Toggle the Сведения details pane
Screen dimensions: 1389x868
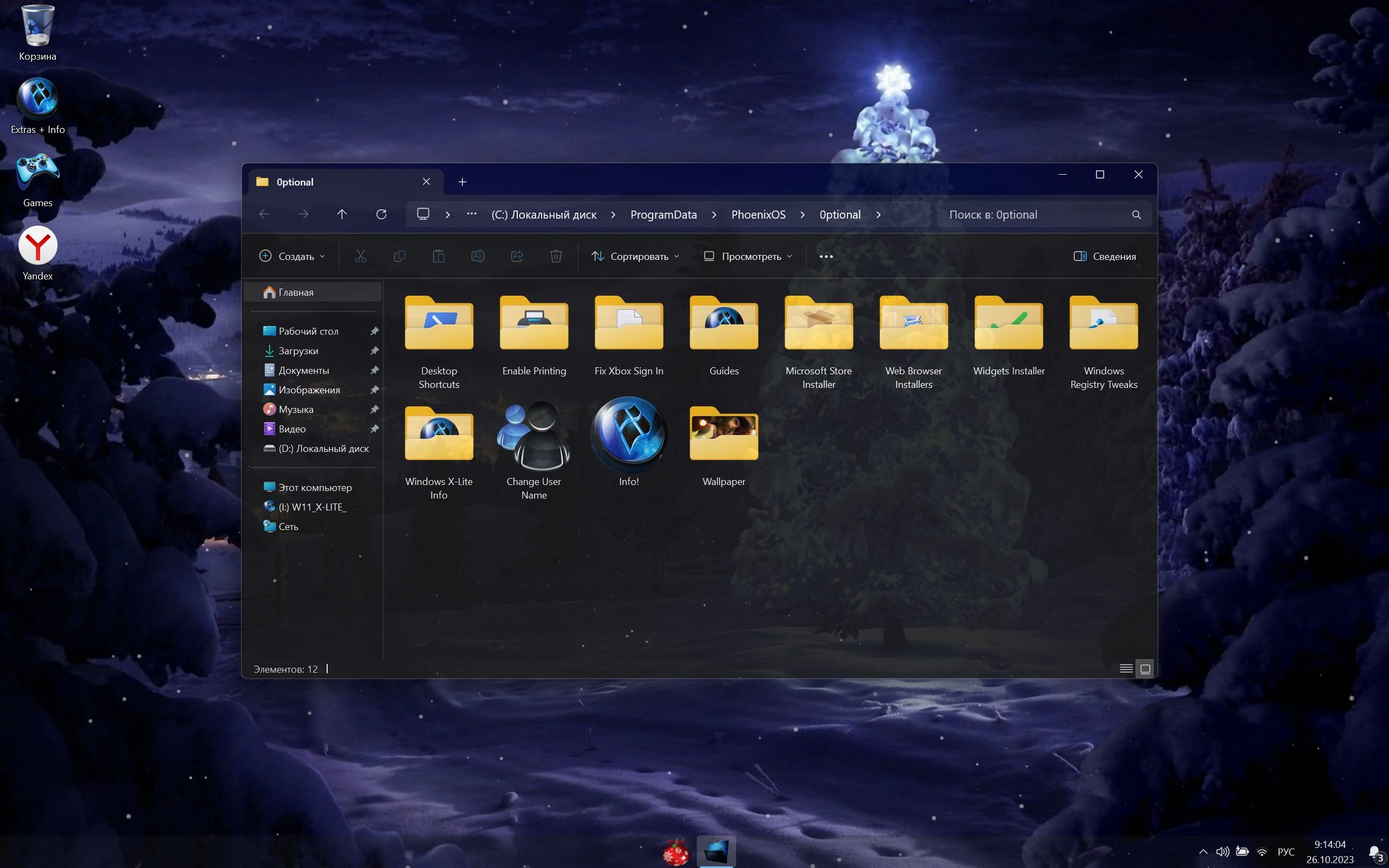click(x=1104, y=256)
